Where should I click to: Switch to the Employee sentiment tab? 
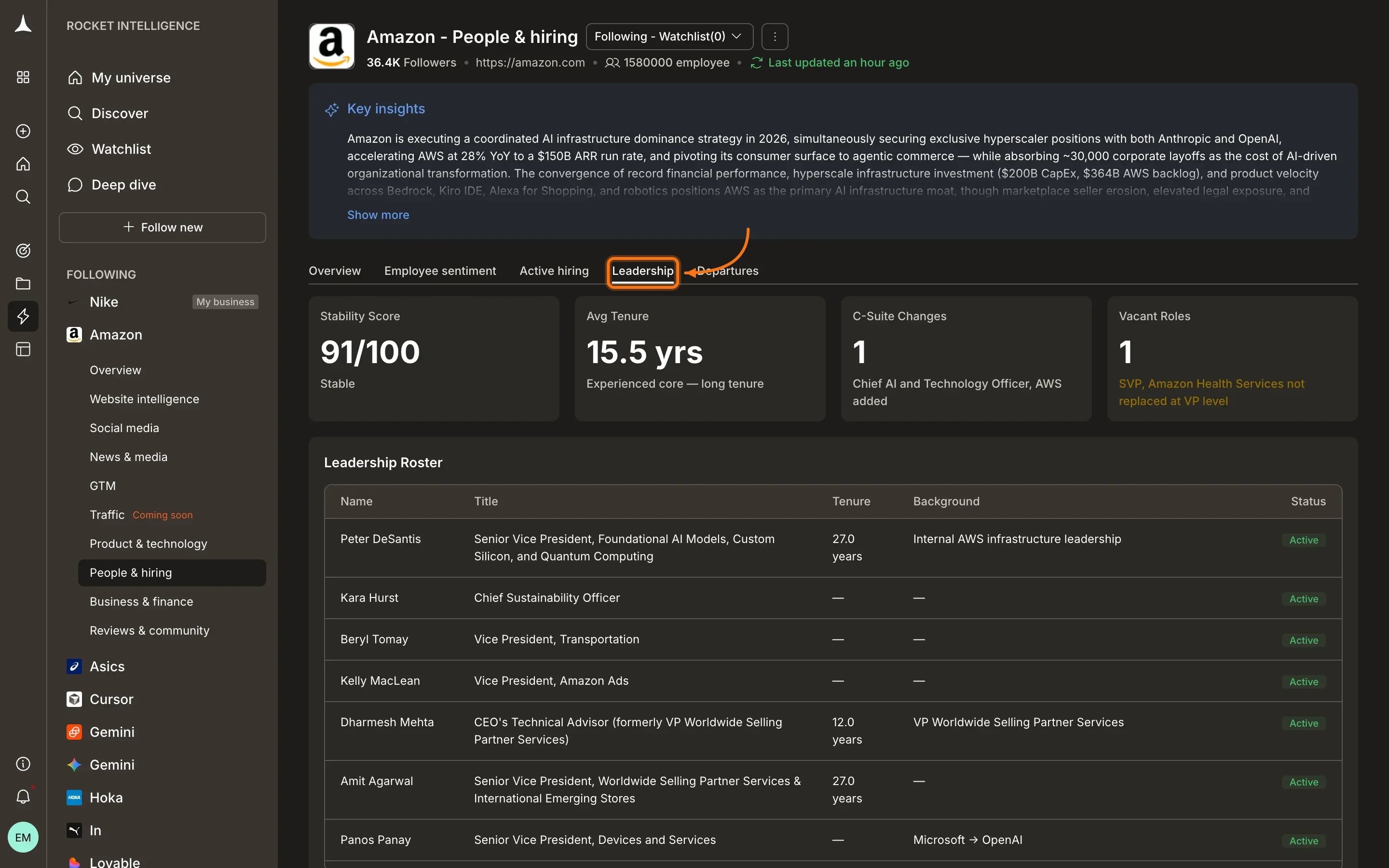(x=440, y=271)
